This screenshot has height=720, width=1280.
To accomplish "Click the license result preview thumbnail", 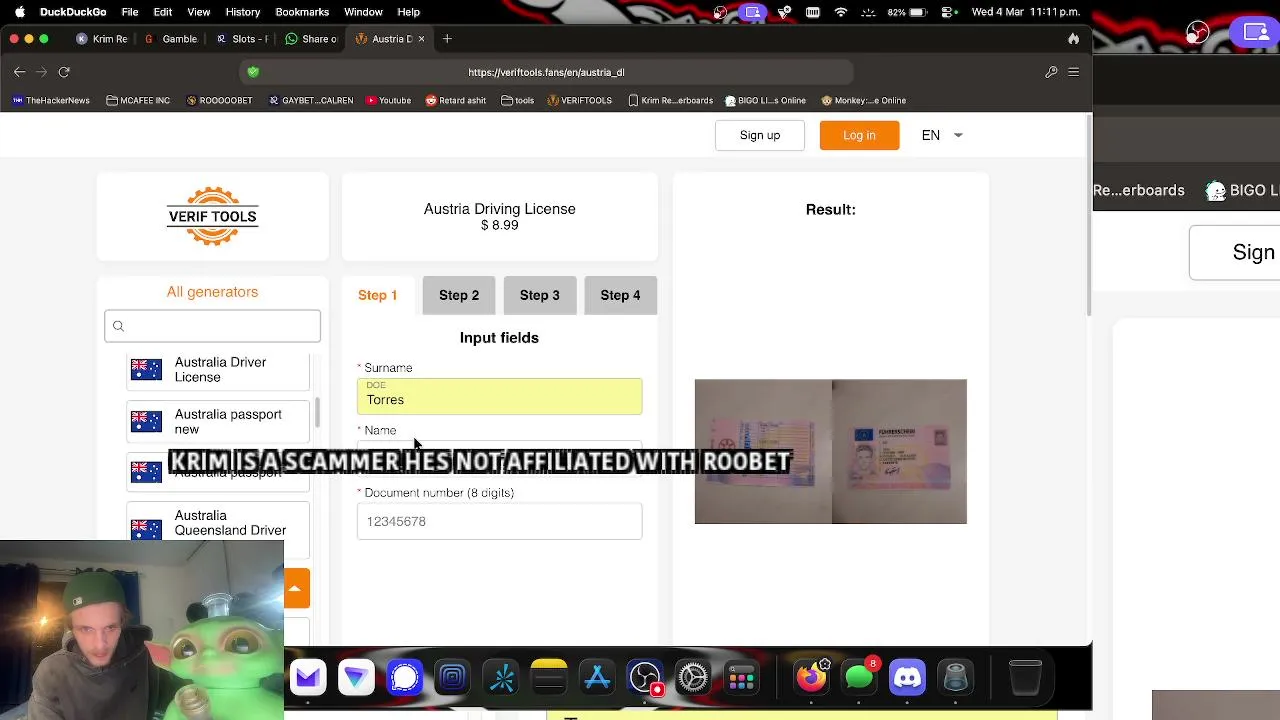I will (831, 451).
